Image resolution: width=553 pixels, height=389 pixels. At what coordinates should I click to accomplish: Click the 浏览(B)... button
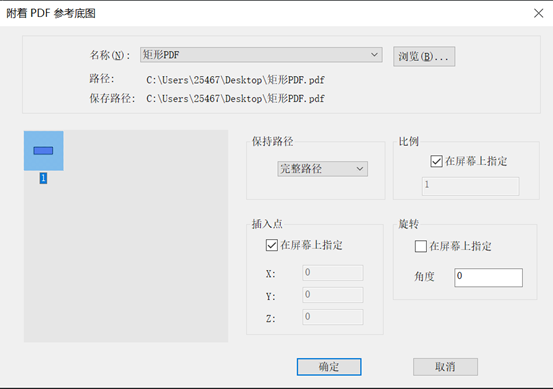pyautogui.click(x=424, y=56)
